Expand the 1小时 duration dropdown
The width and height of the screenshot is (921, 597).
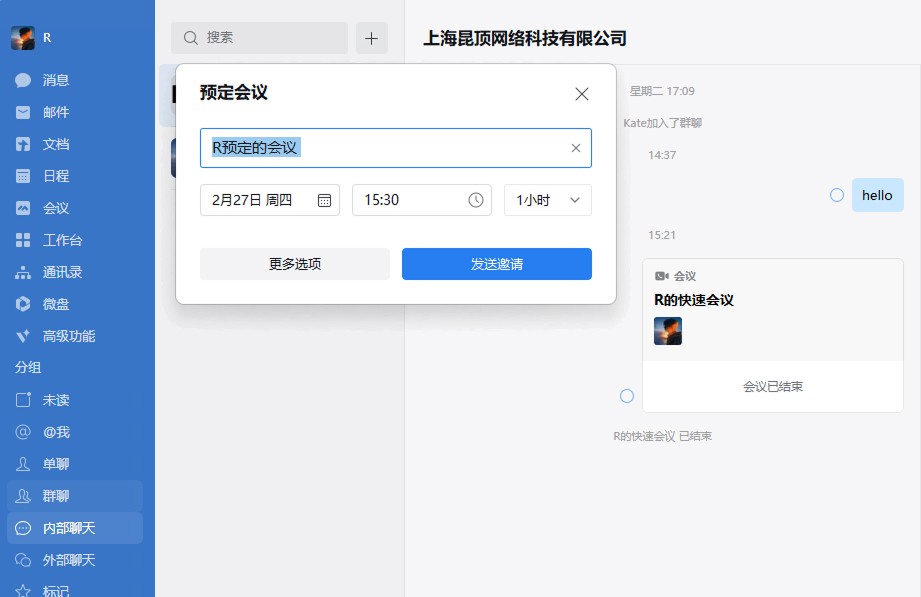click(547, 200)
